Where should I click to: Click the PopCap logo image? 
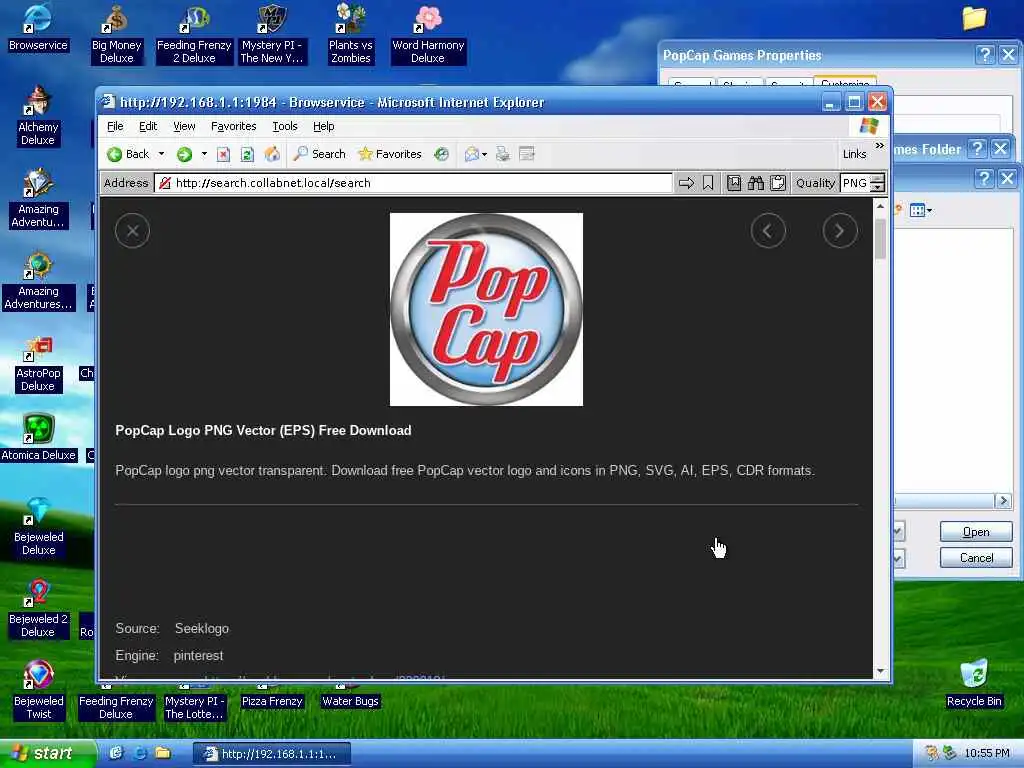point(486,309)
